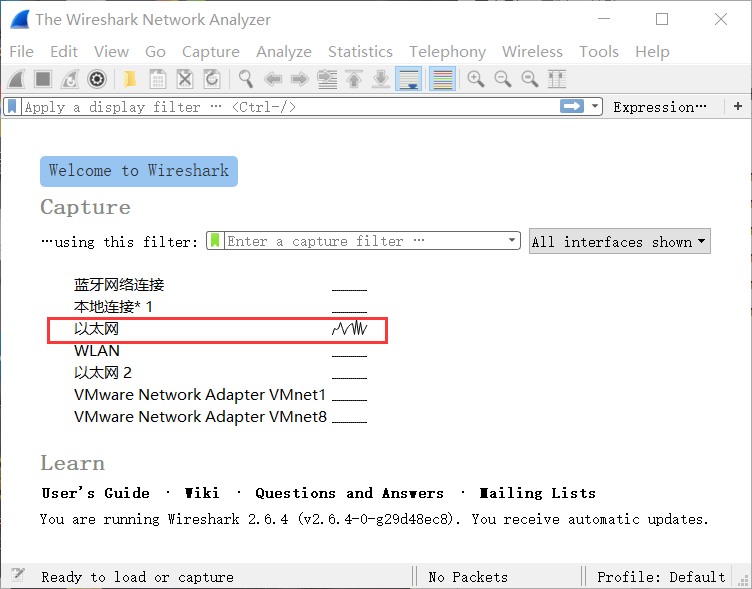Zoom out main window text icon
Screen dimensions: 752x589
point(503,79)
